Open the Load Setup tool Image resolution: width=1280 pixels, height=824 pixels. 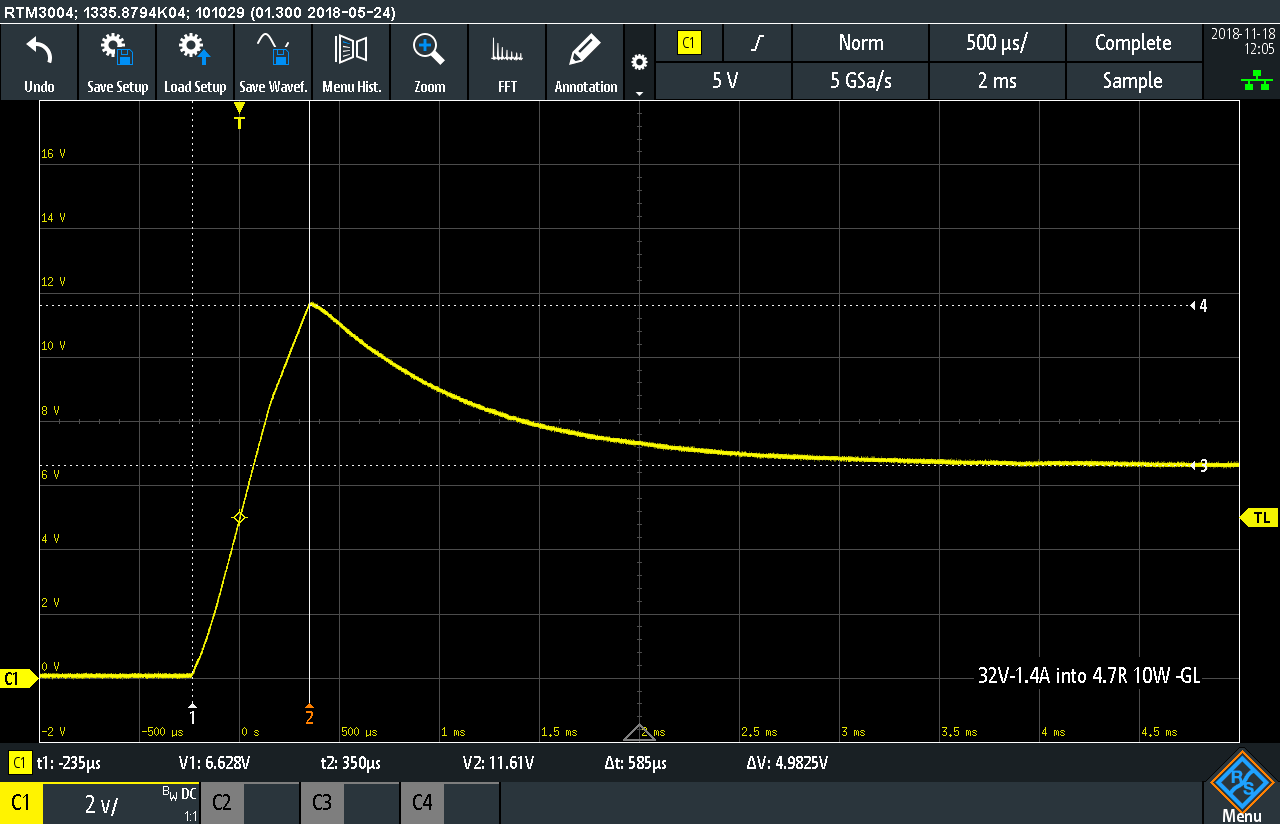(195, 62)
